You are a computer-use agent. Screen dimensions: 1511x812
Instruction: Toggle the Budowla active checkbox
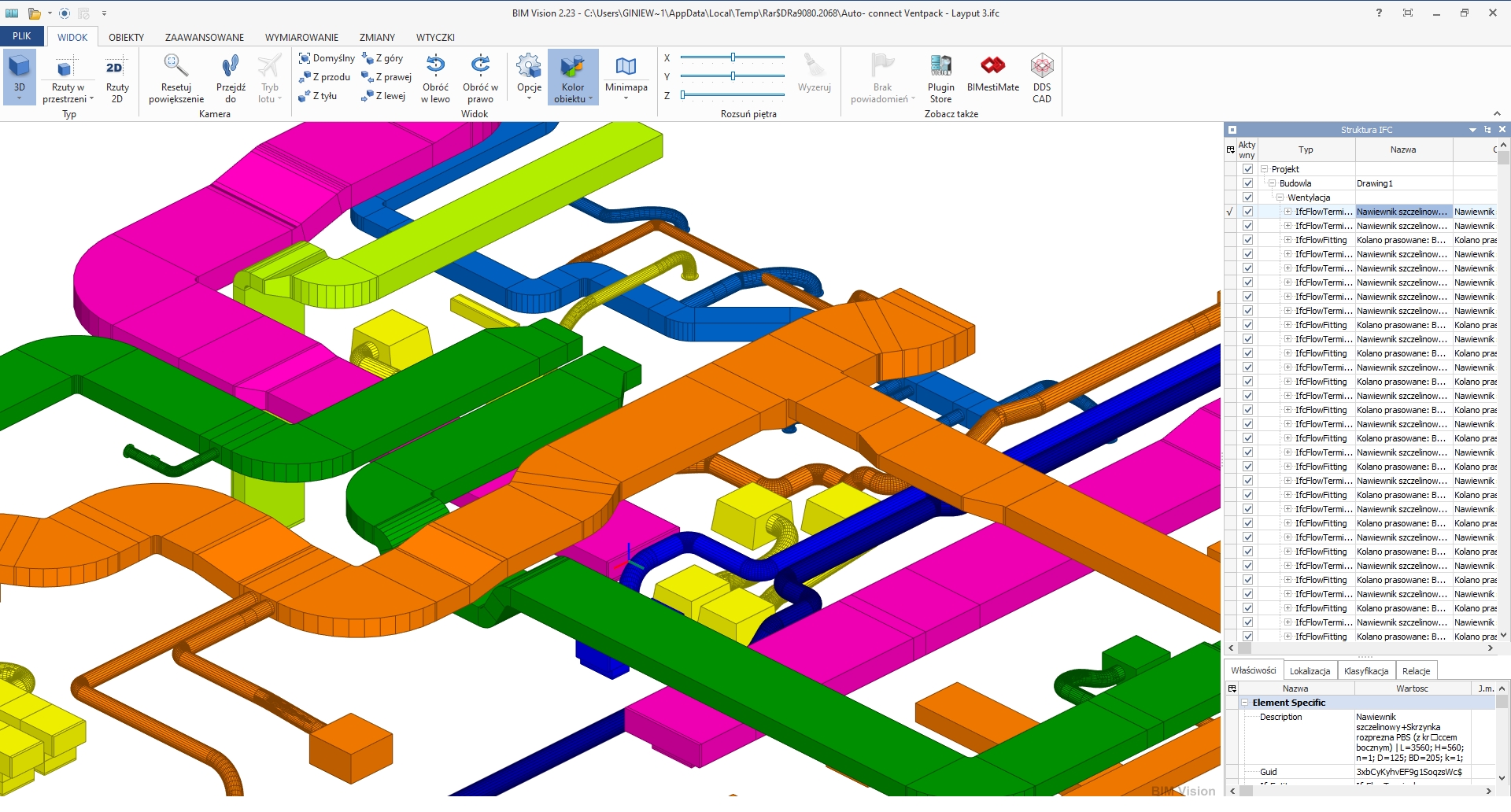click(x=1247, y=183)
